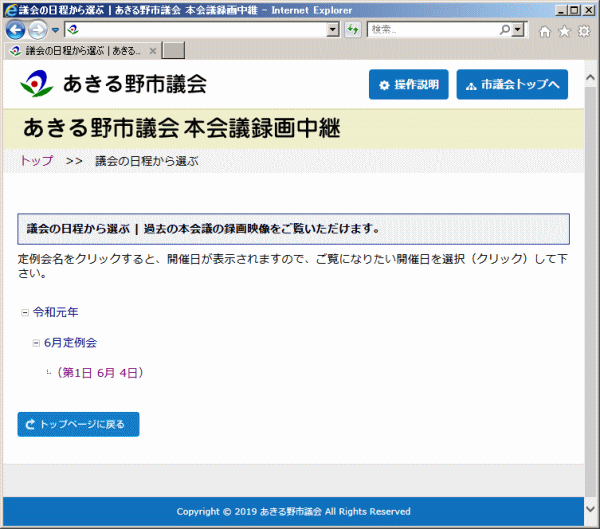Click the green refresh page icon
Image resolution: width=600 pixels, height=529 pixels.
(x=353, y=29)
